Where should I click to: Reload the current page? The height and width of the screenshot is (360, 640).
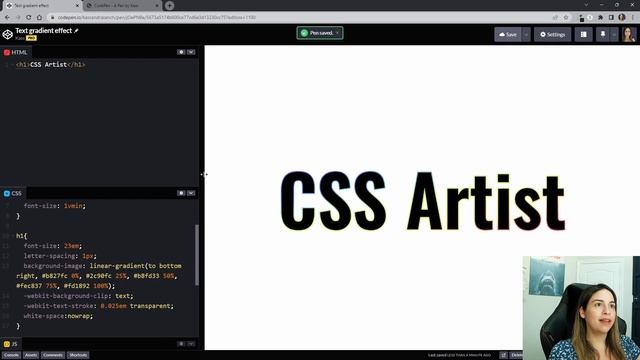click(x=29, y=18)
